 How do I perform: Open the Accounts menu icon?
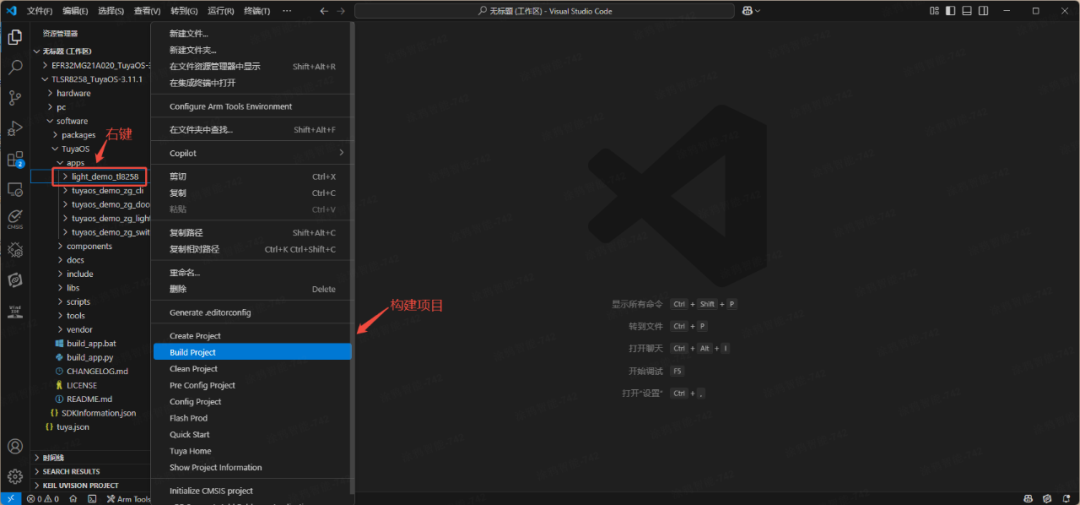14,446
